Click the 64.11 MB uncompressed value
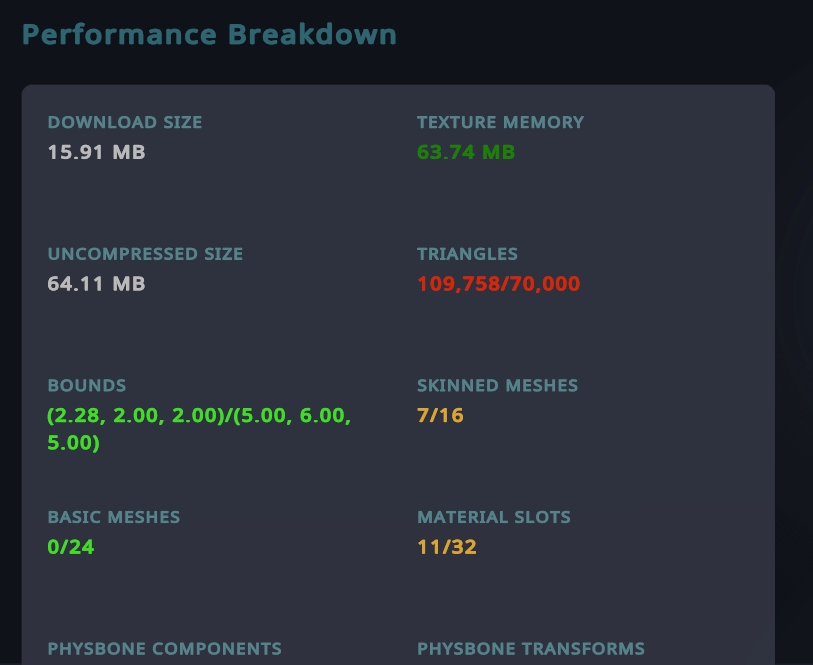 96,284
